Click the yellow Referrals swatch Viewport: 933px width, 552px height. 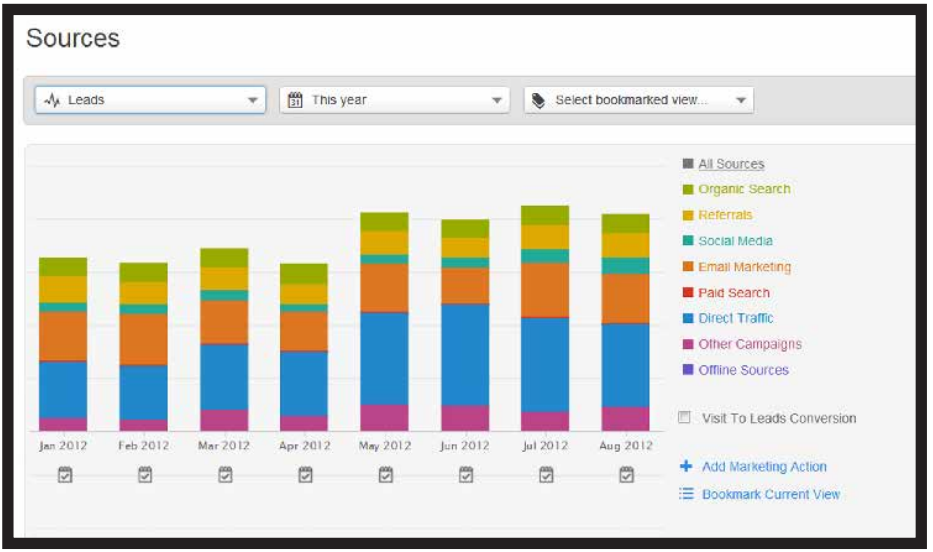(x=688, y=215)
